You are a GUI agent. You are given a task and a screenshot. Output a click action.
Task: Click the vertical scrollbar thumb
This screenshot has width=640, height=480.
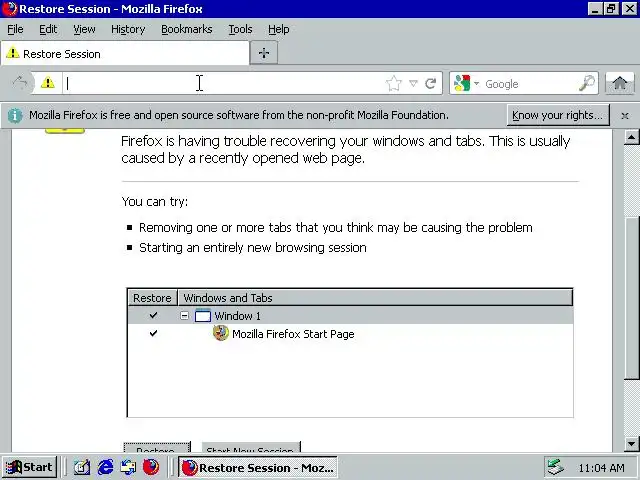[631, 298]
